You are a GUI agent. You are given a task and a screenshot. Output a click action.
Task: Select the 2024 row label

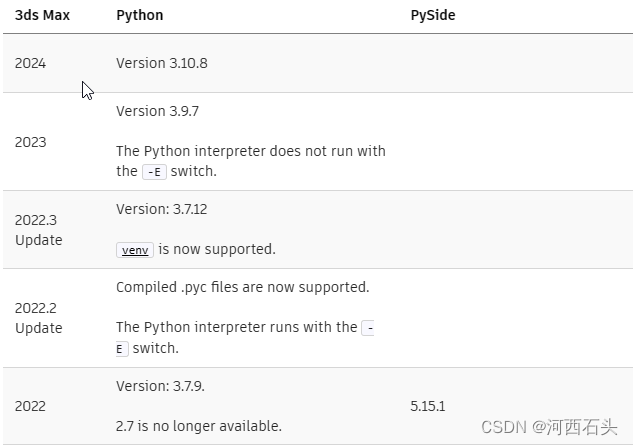coord(30,63)
